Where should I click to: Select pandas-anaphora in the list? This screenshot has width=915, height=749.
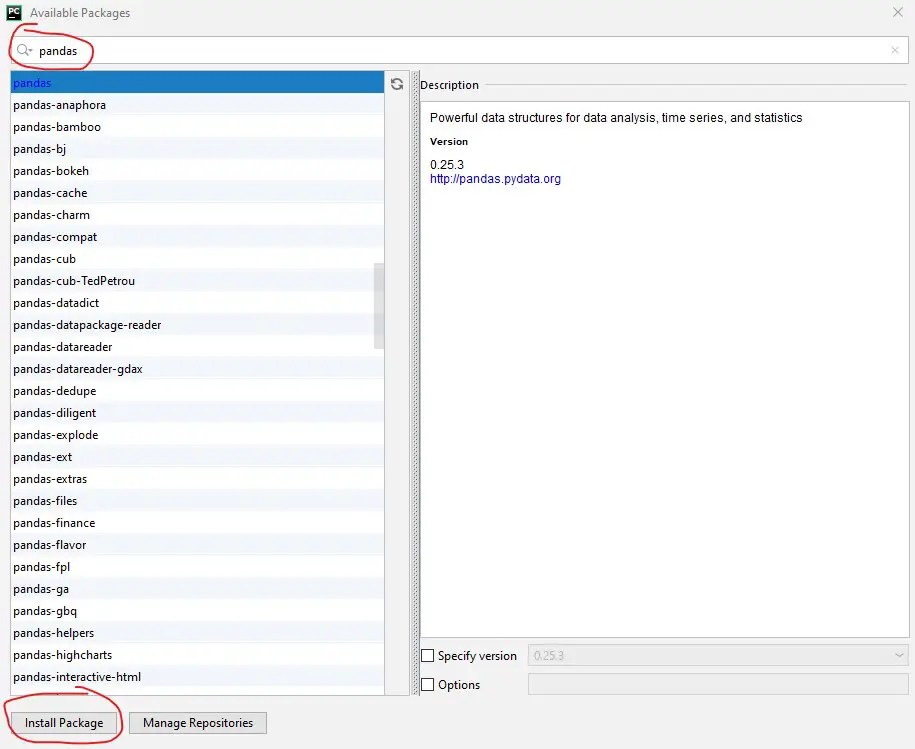click(x=197, y=105)
